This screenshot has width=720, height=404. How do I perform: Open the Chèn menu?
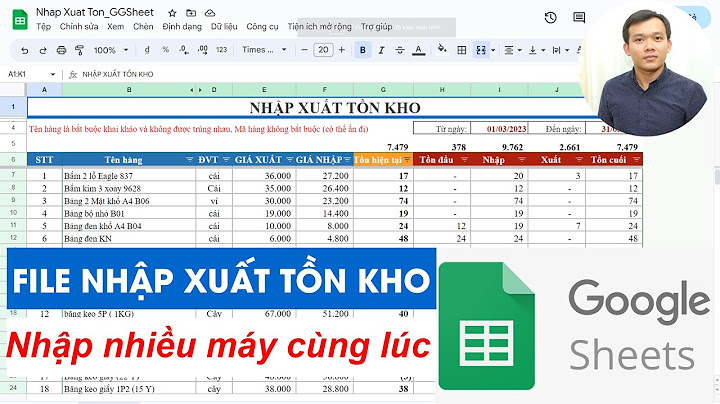(143, 27)
